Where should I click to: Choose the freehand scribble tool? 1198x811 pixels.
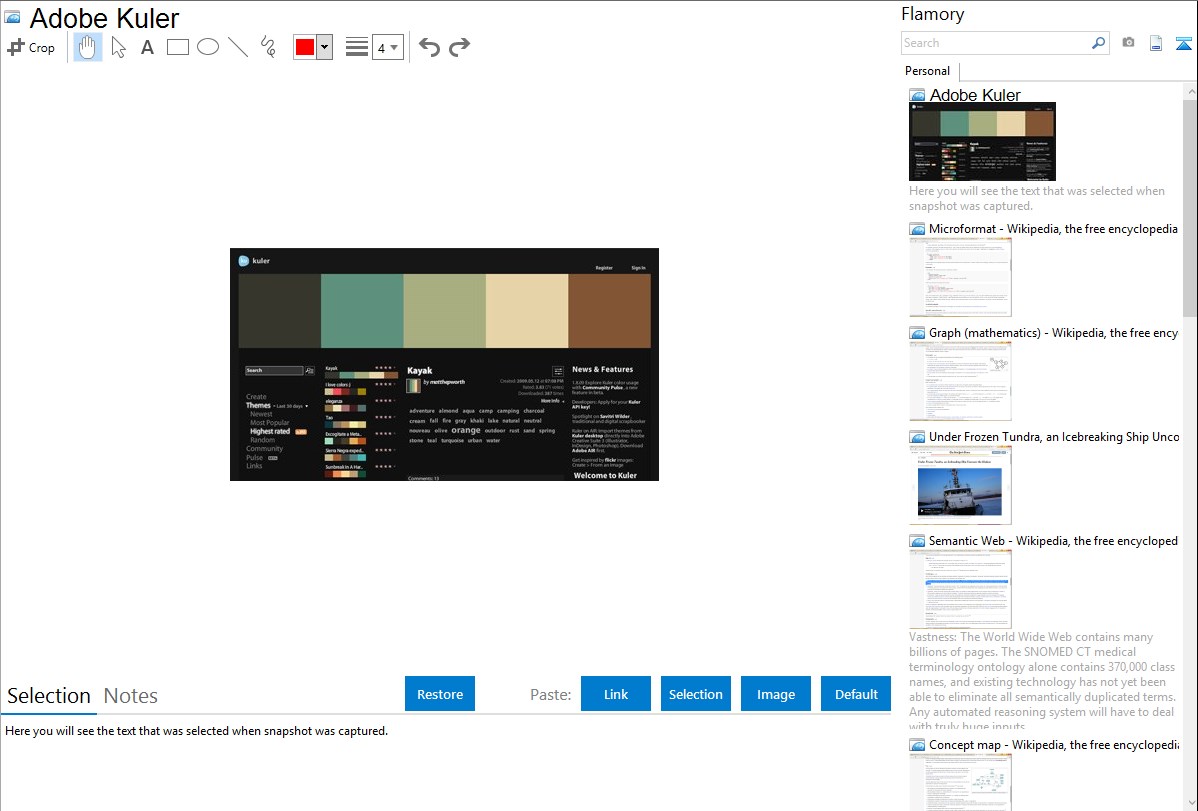click(268, 47)
